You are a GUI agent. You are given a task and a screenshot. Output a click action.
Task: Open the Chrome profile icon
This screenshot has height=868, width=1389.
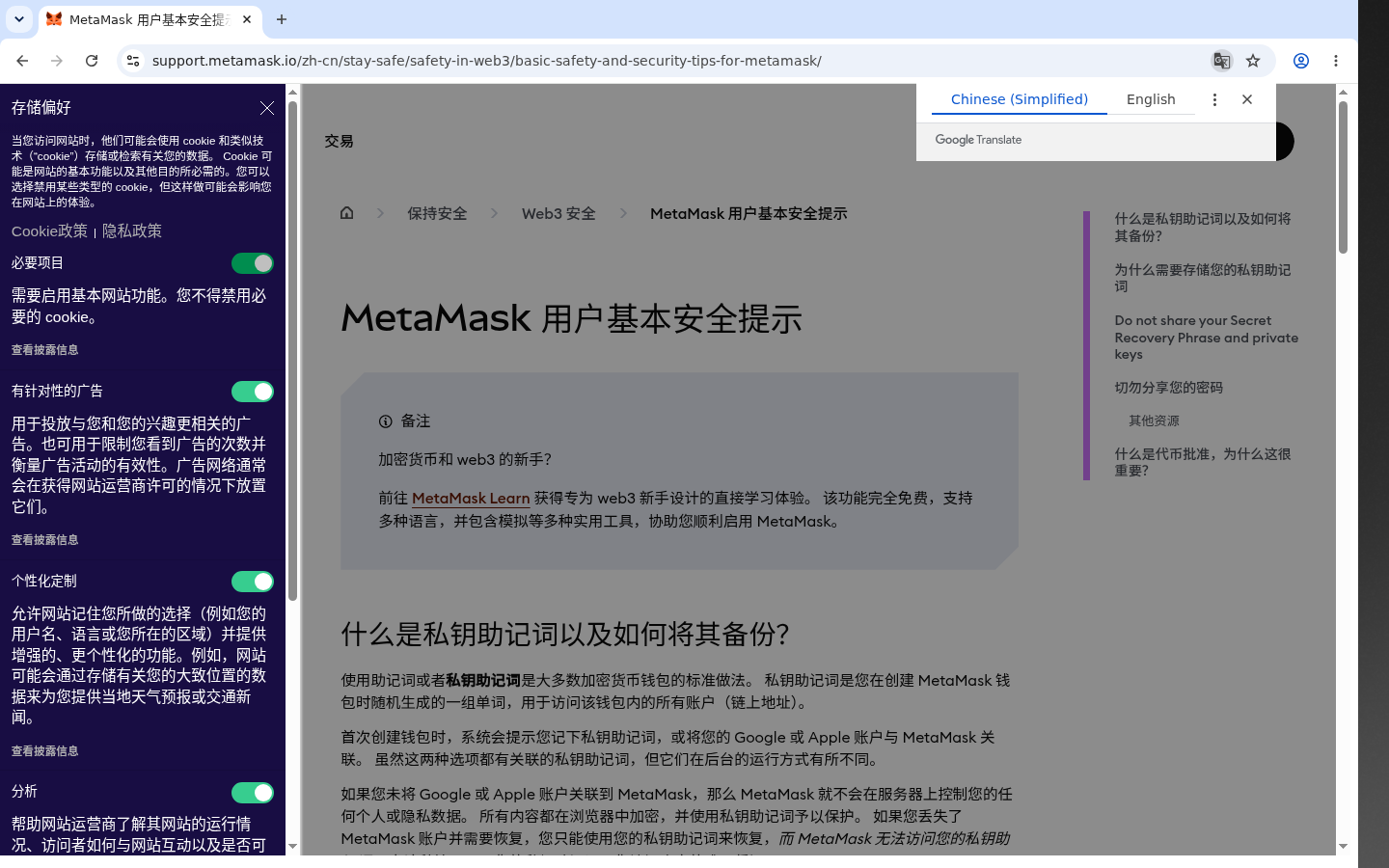coord(1301,61)
